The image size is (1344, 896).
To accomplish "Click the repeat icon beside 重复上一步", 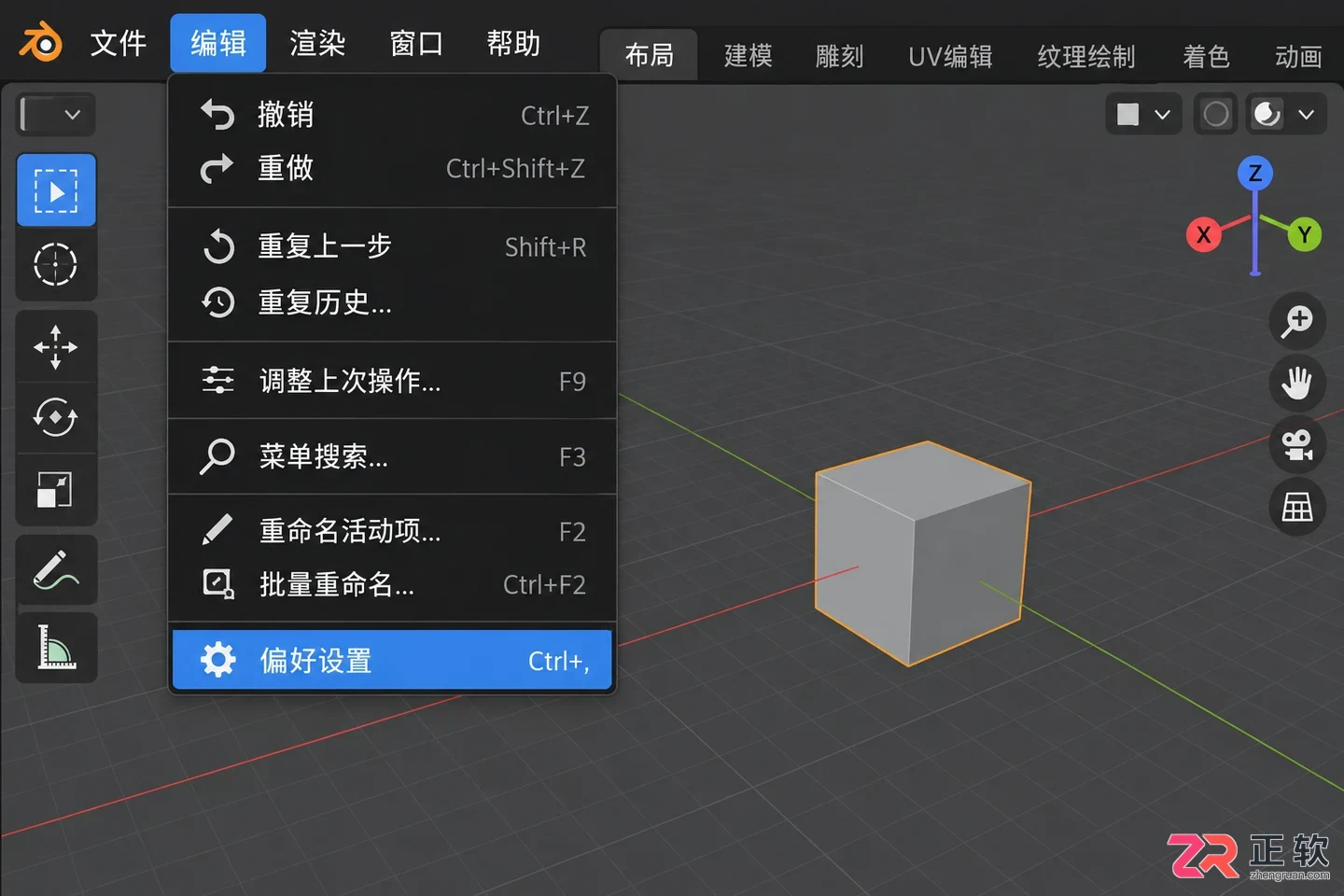I will coord(218,246).
